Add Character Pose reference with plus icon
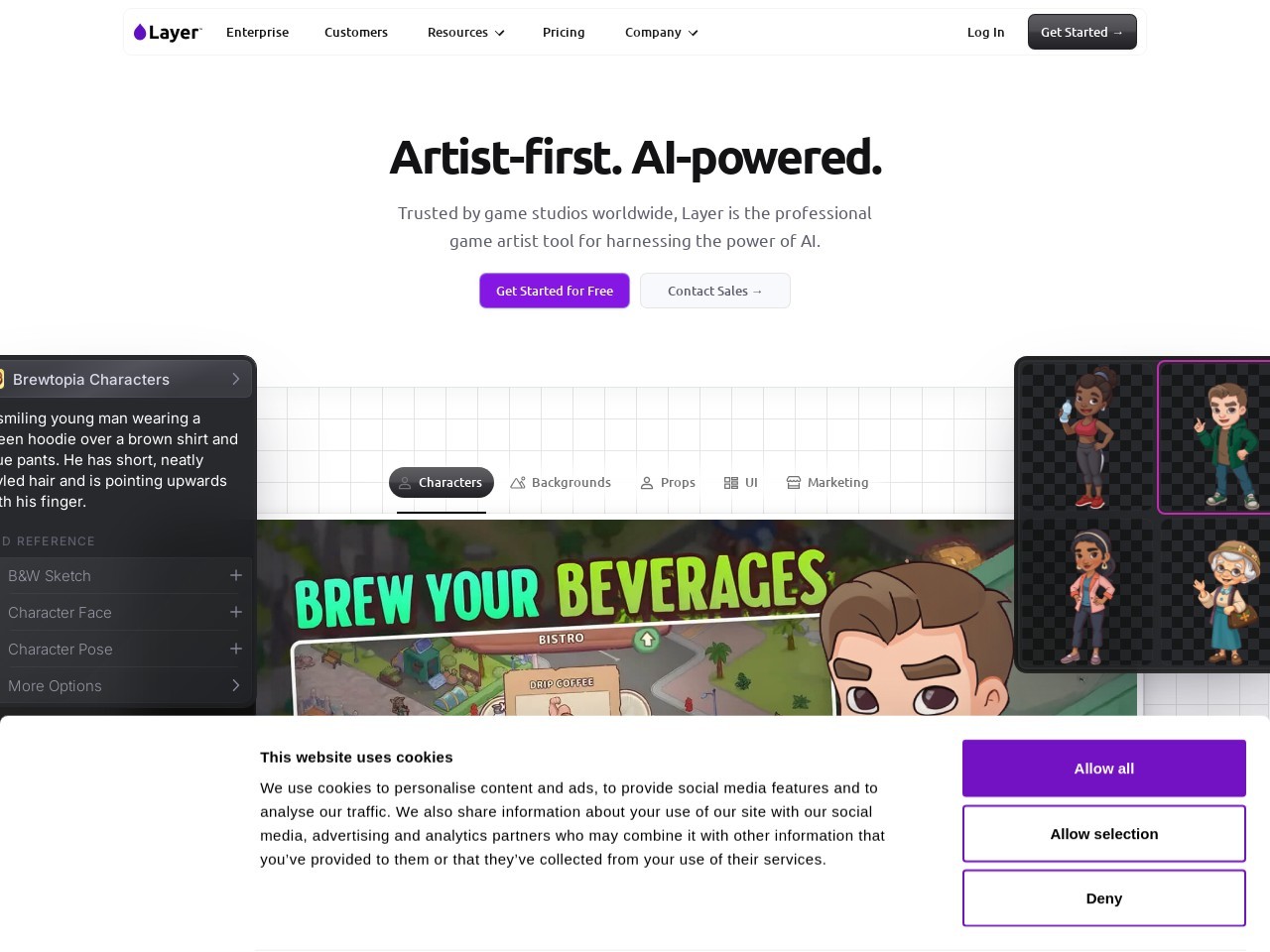 coord(236,649)
